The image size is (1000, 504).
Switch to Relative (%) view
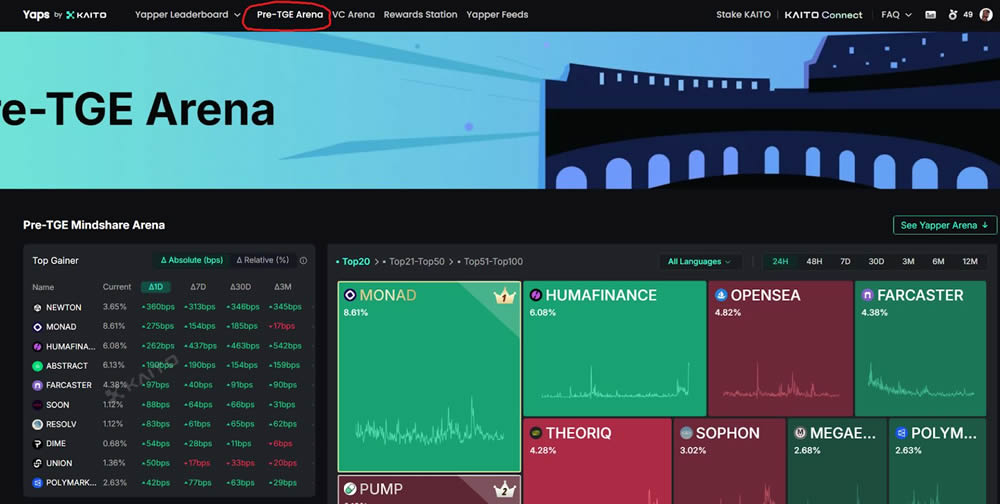[x=262, y=261]
